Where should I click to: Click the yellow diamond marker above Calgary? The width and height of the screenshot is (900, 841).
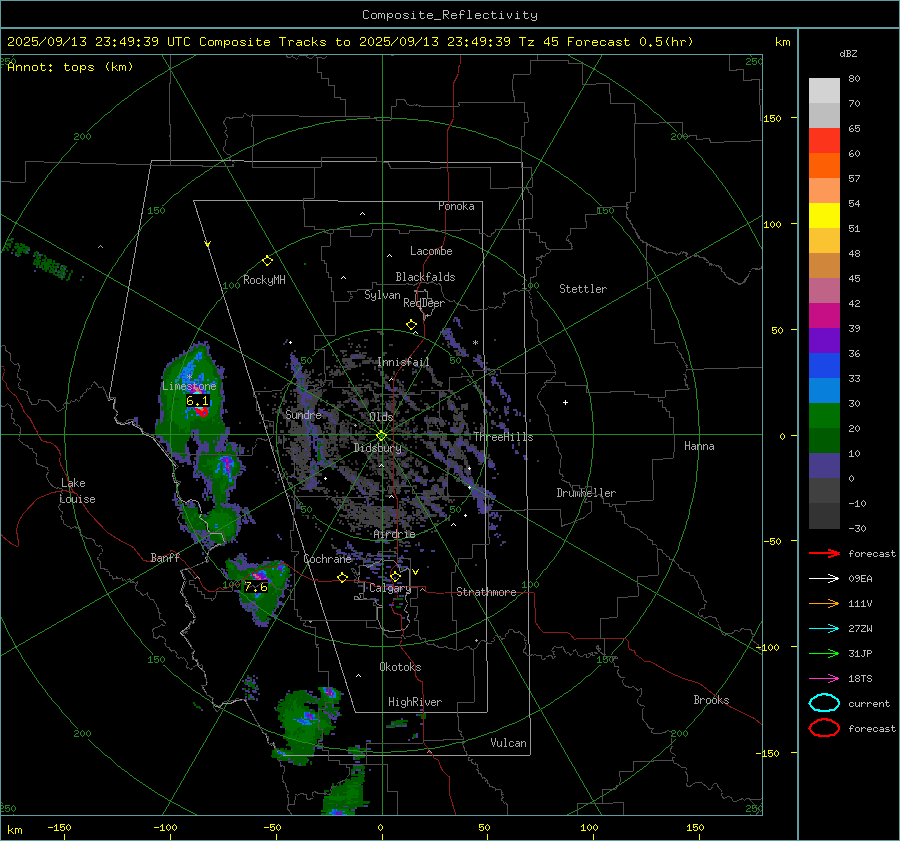(395, 576)
